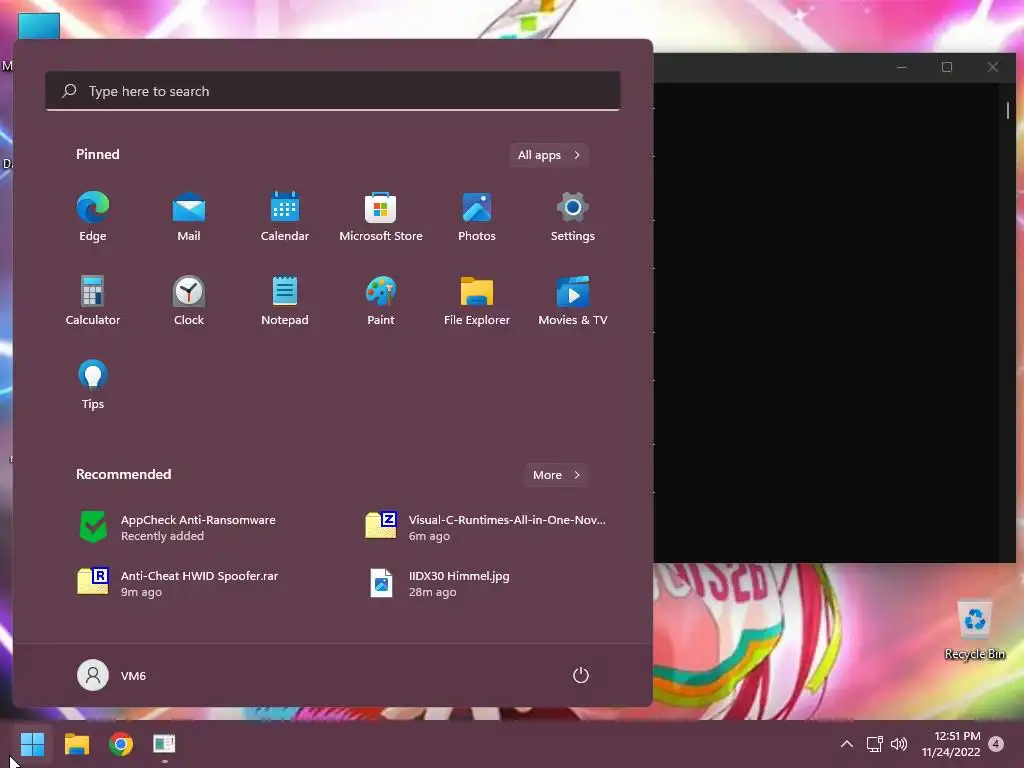Open the Clock app
Viewport: 1024px width, 768px height.
pyautogui.click(x=189, y=301)
